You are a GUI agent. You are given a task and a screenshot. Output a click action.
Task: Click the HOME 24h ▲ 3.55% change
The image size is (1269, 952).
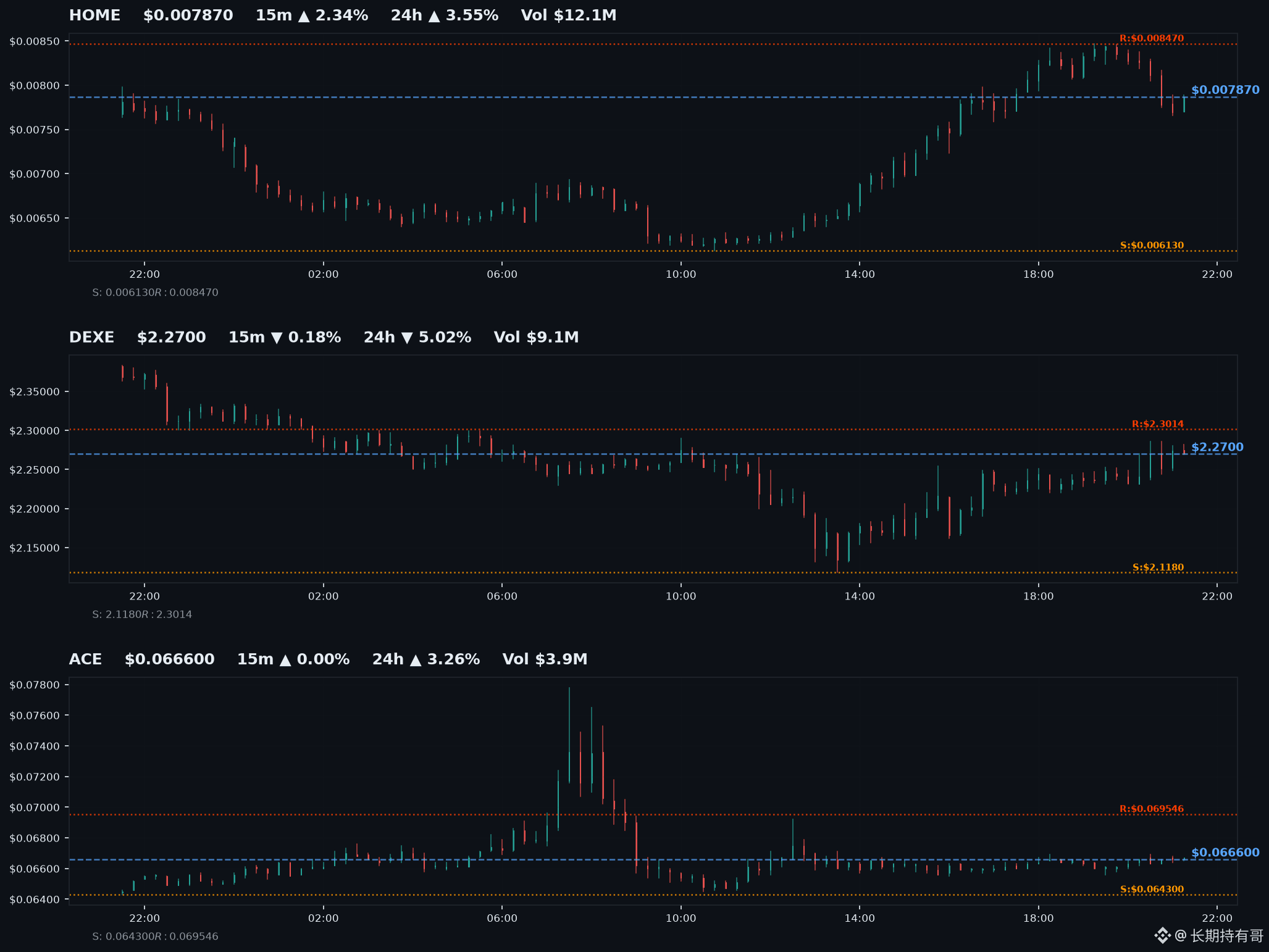445,15
